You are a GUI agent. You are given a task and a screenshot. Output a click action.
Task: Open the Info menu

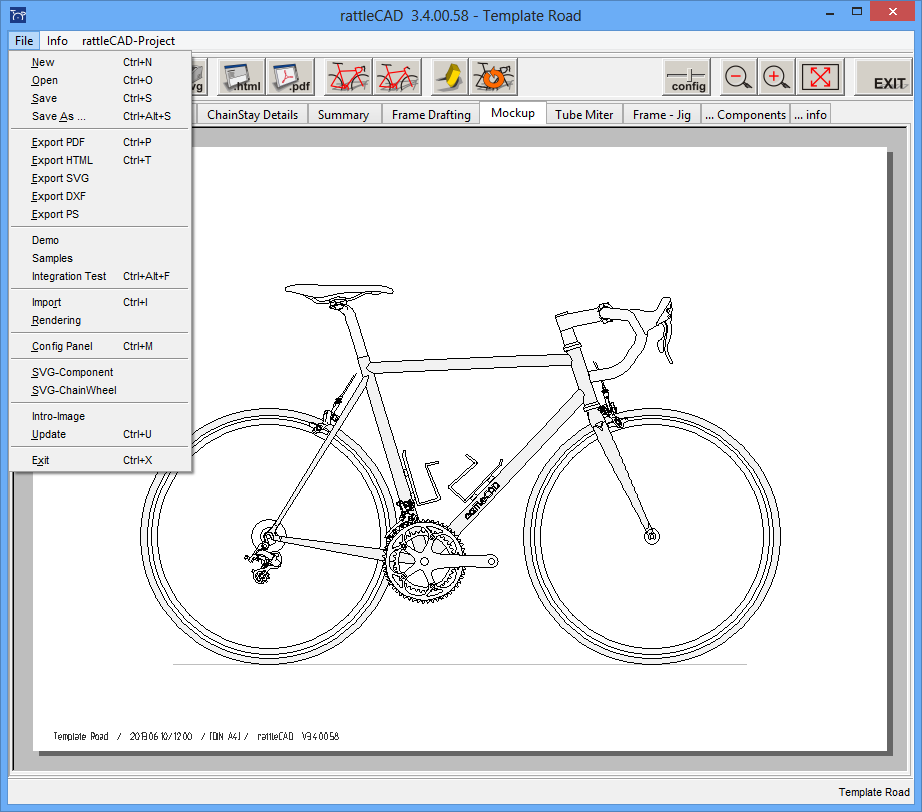point(58,41)
